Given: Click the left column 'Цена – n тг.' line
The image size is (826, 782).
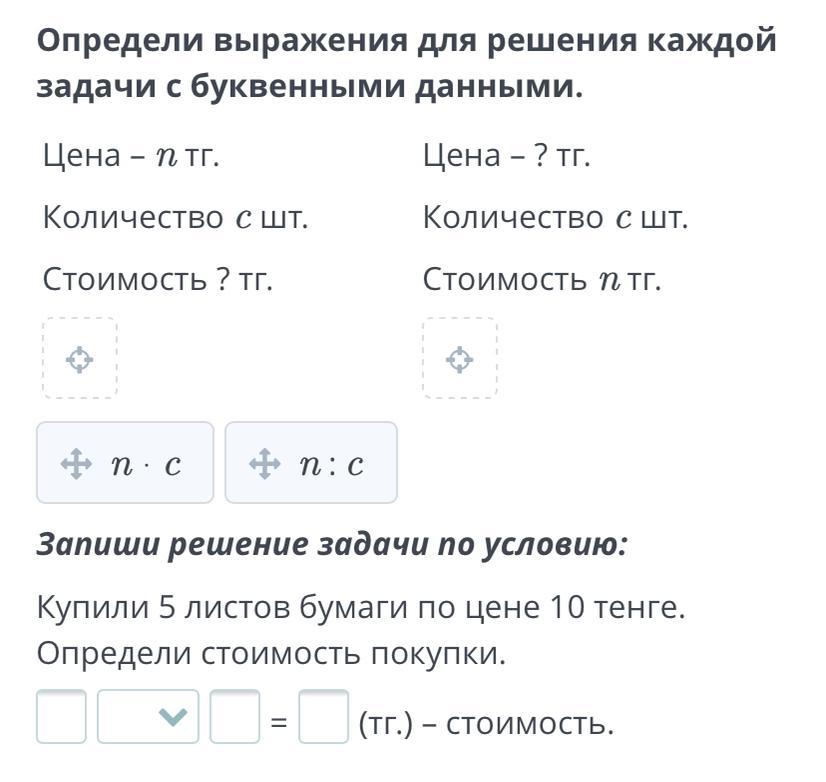Looking at the screenshot, I should [x=131, y=156].
